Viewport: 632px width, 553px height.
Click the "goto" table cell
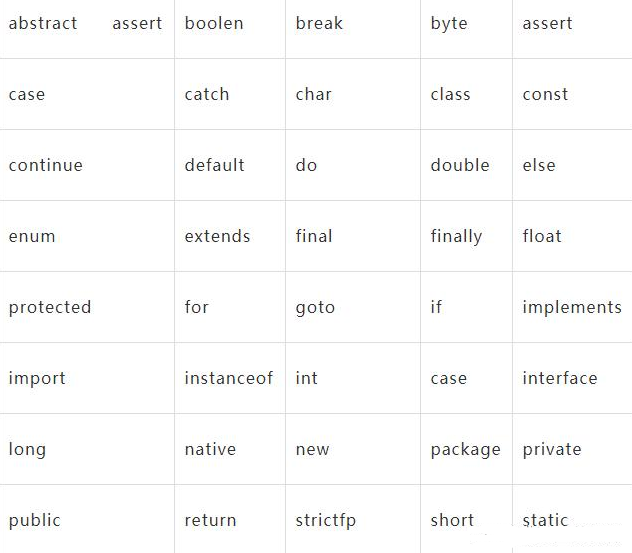pos(316,307)
